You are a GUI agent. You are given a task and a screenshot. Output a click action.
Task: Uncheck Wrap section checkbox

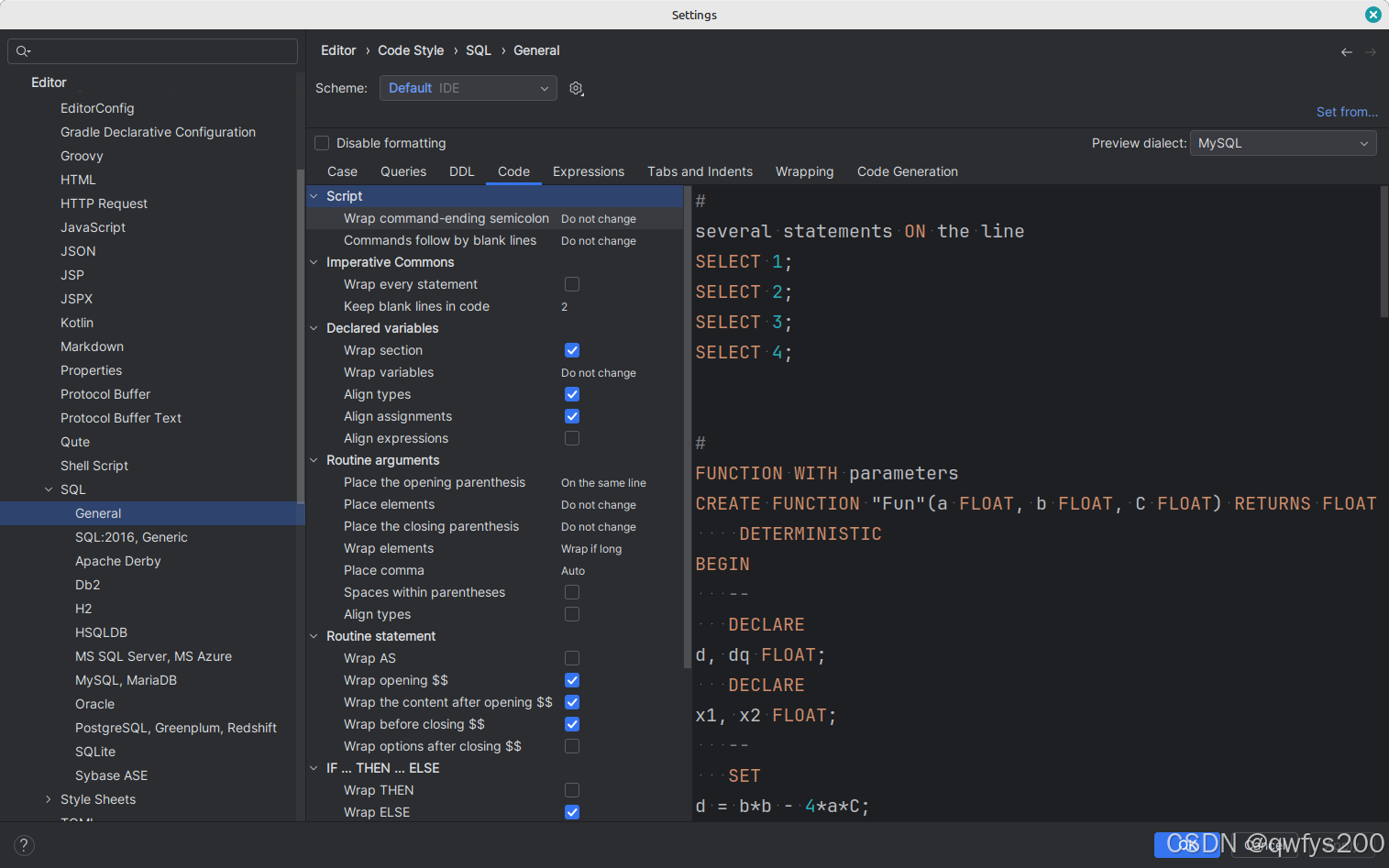[x=572, y=350]
